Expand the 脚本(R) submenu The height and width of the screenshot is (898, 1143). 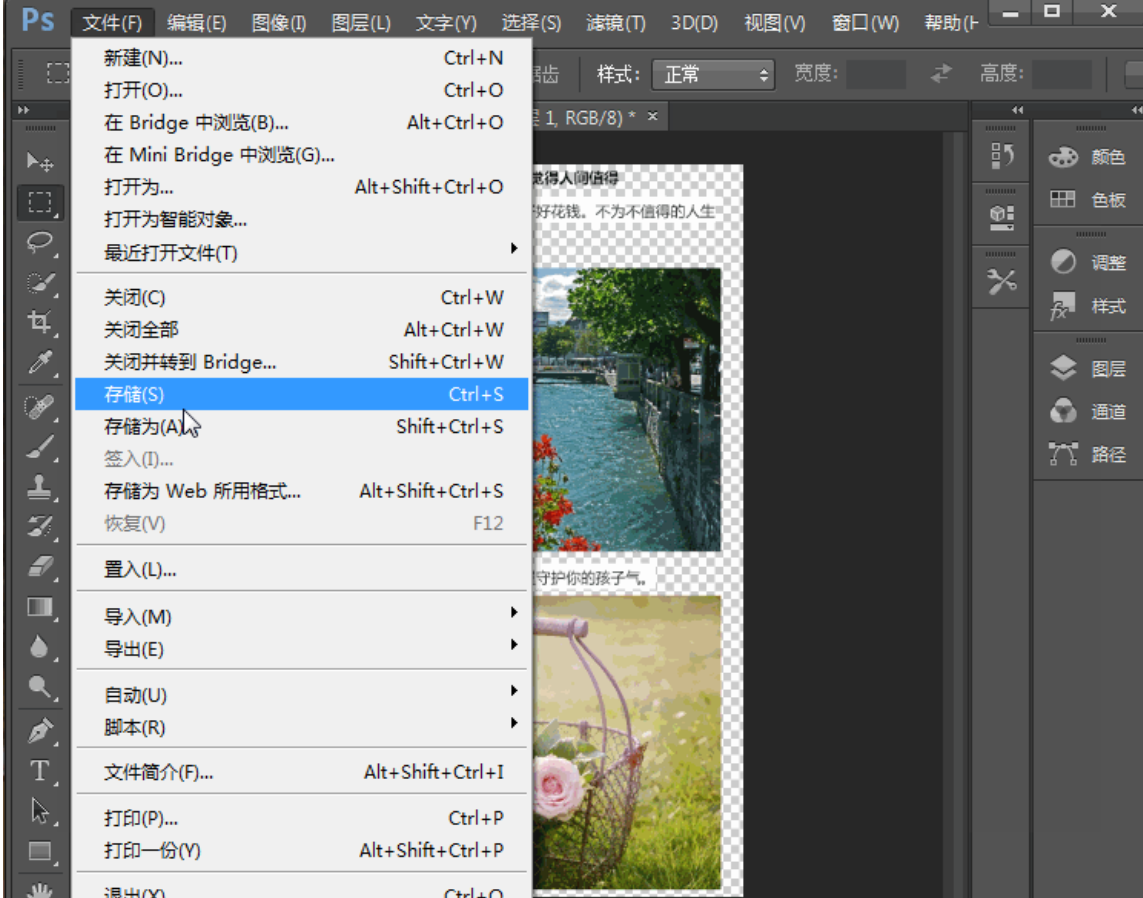[302, 727]
